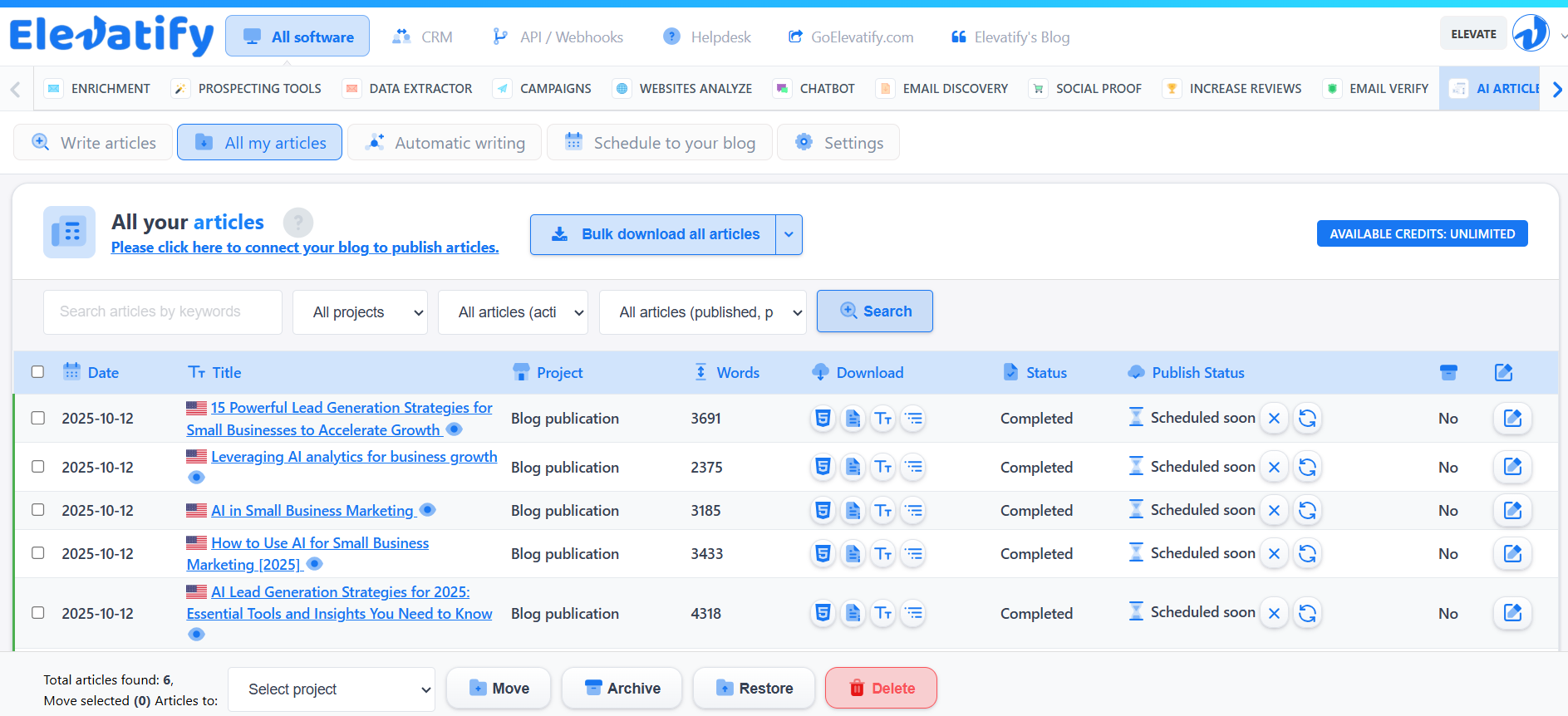
Task: Select checkbox for '15 Powerful Lead Generation Strategies' row
Action: click(37, 417)
